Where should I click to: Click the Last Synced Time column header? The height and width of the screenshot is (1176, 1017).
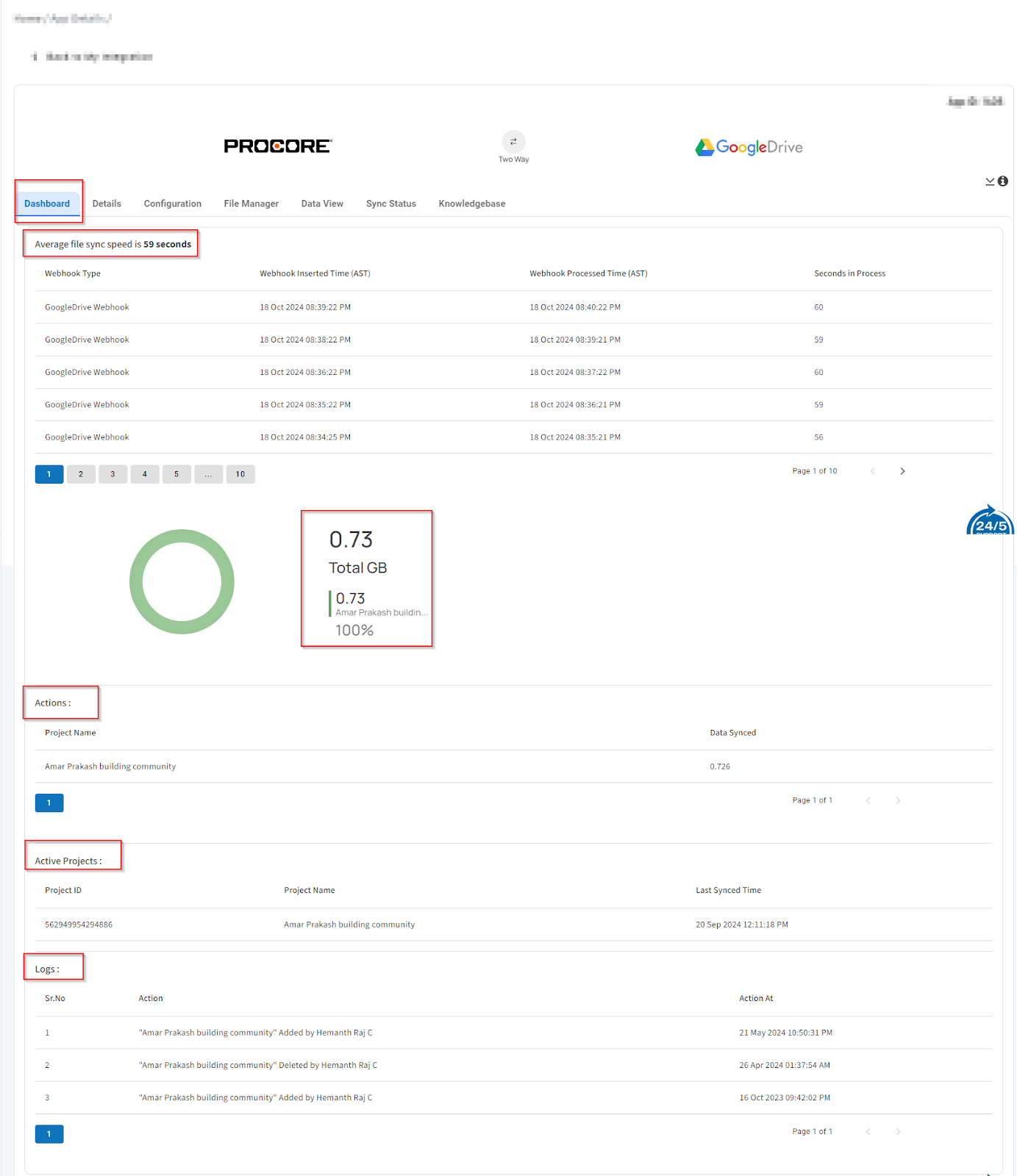point(729,890)
